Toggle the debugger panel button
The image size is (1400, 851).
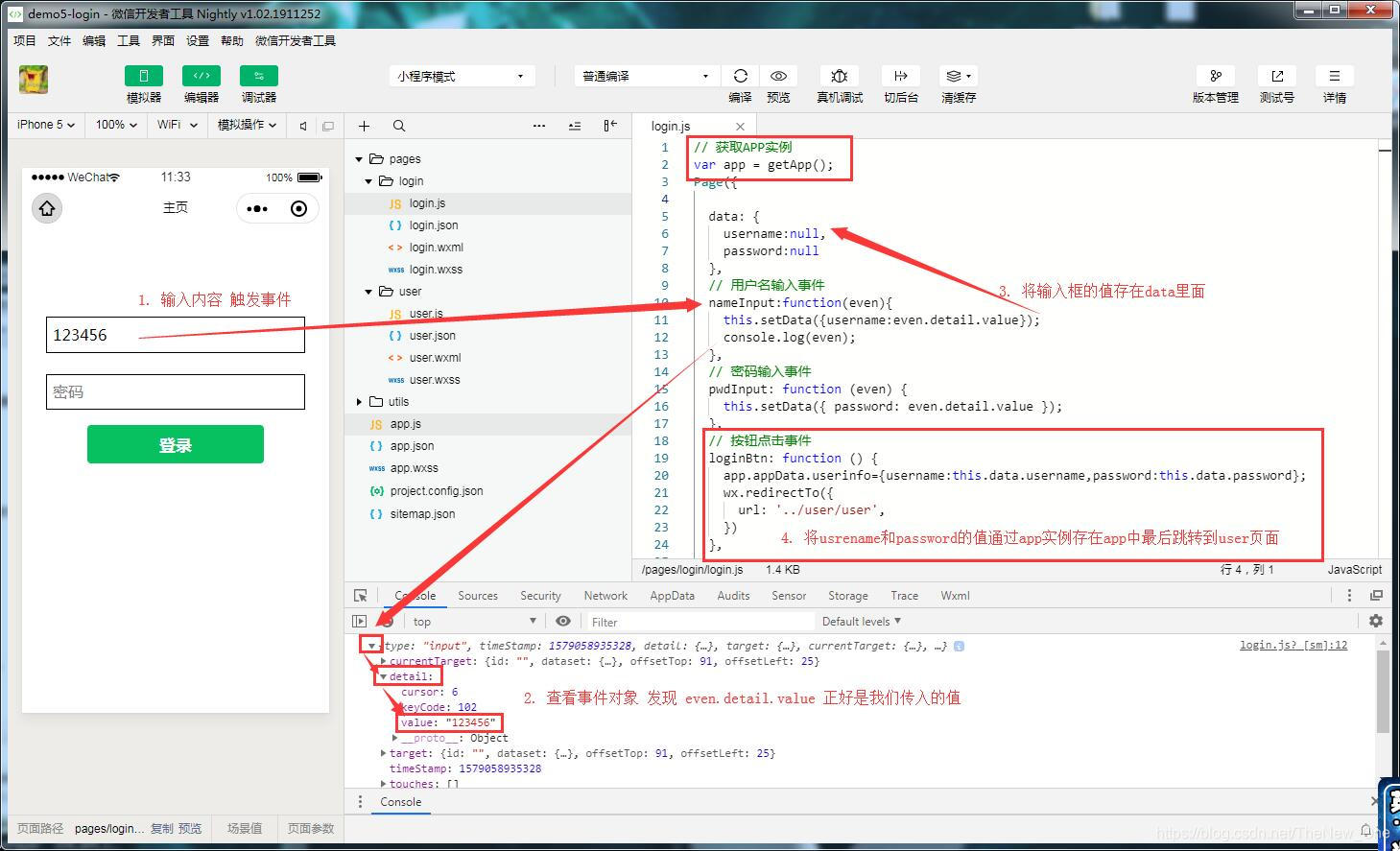259,76
